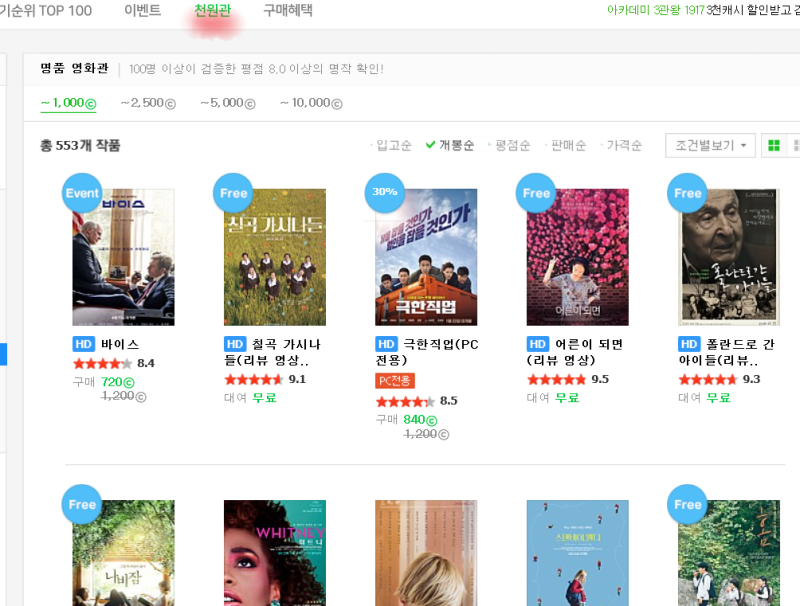Viewport: 800px width, 606px height.
Task: Click Free badge on 폴란드로 간 아이들 poster
Action: click(x=687, y=193)
